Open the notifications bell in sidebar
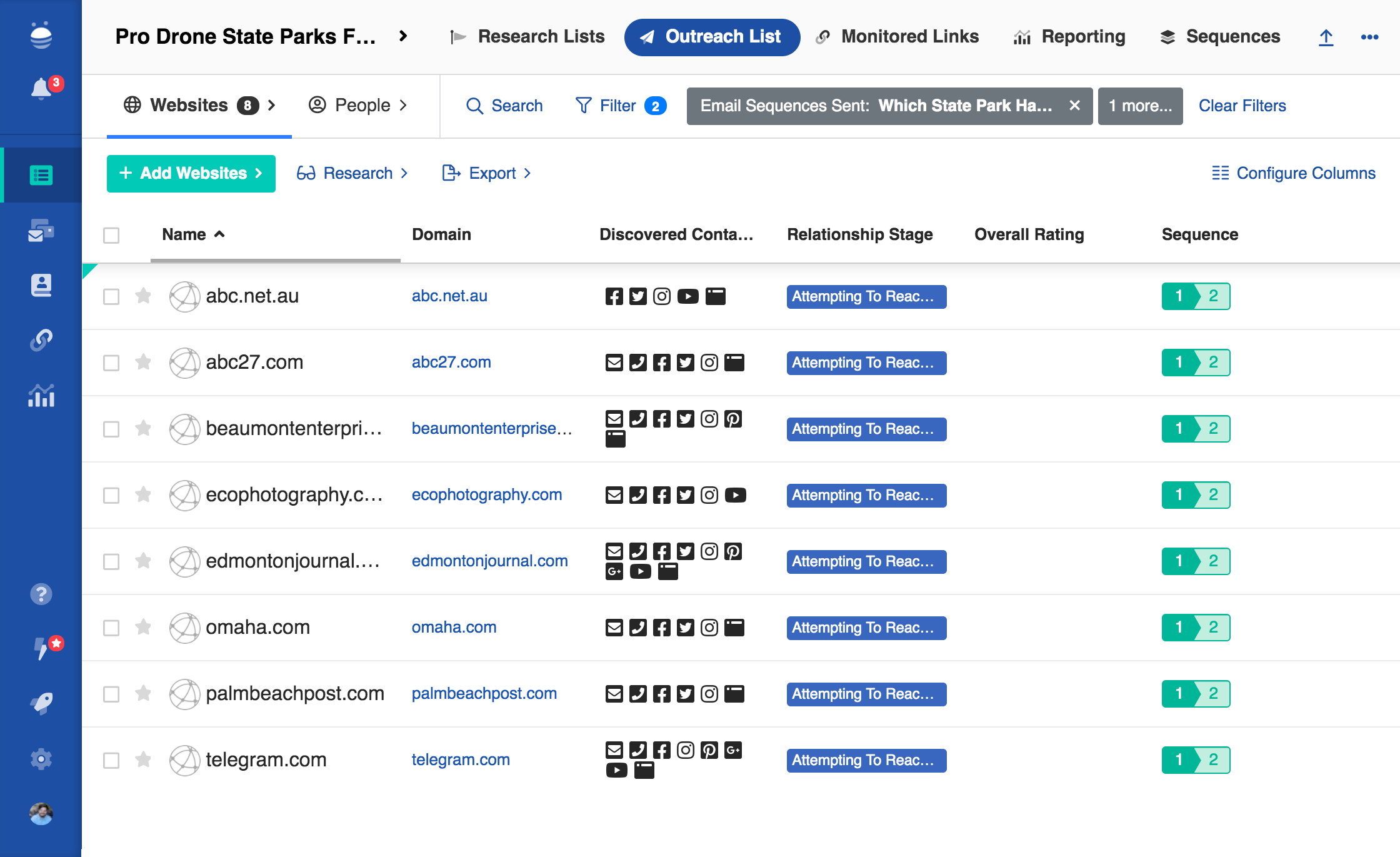 point(41,88)
